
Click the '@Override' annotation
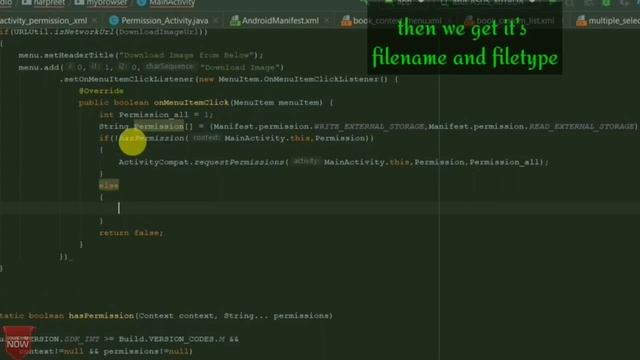point(101,91)
